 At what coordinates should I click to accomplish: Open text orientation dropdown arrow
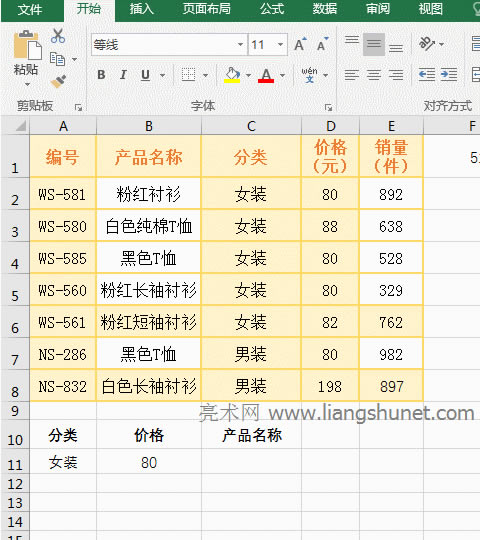tap(442, 44)
